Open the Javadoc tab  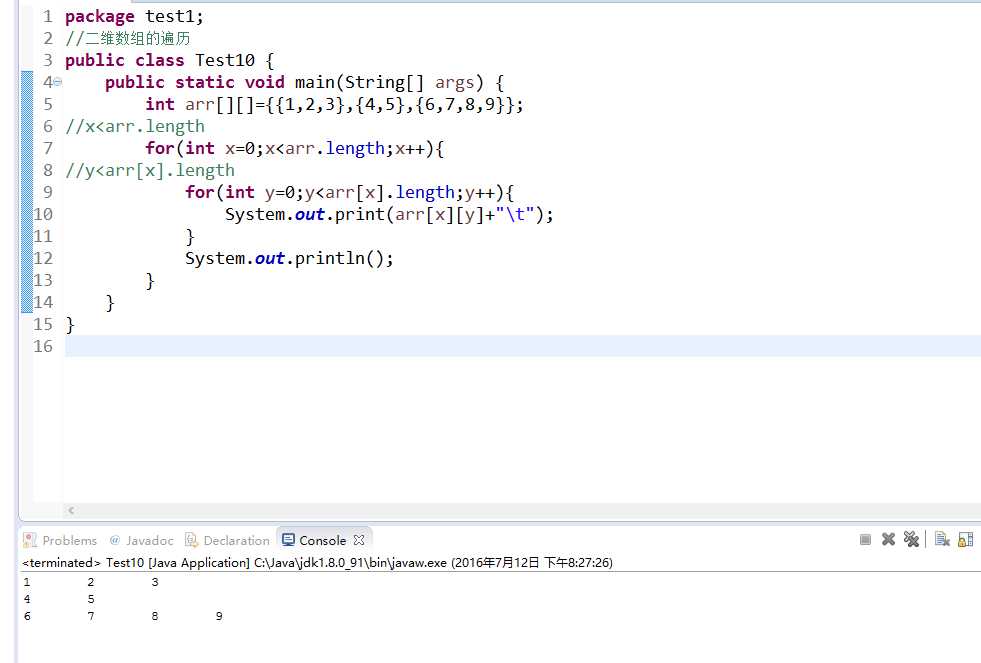coord(141,540)
